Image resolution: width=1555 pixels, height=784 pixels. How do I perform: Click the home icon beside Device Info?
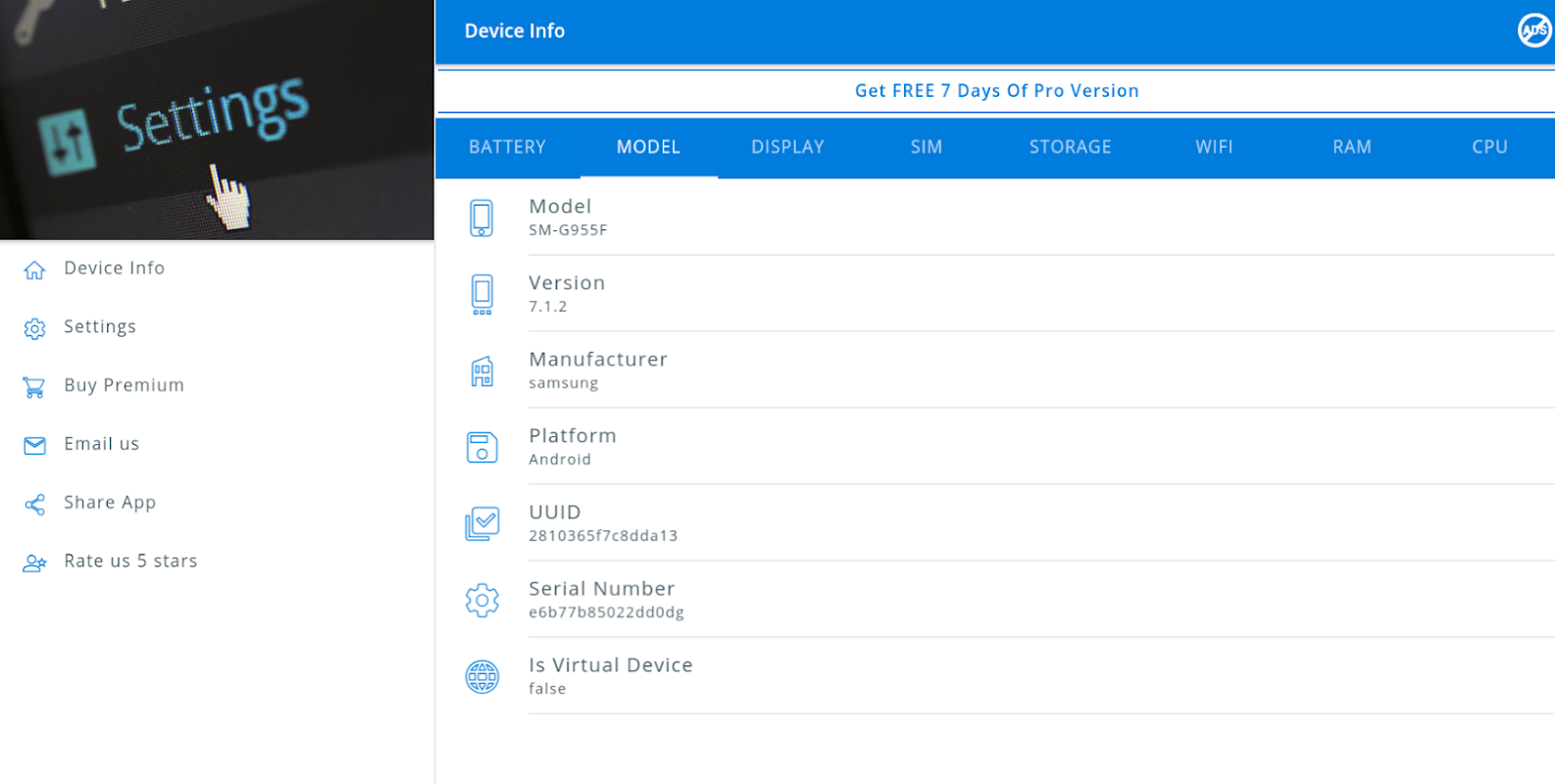34,269
